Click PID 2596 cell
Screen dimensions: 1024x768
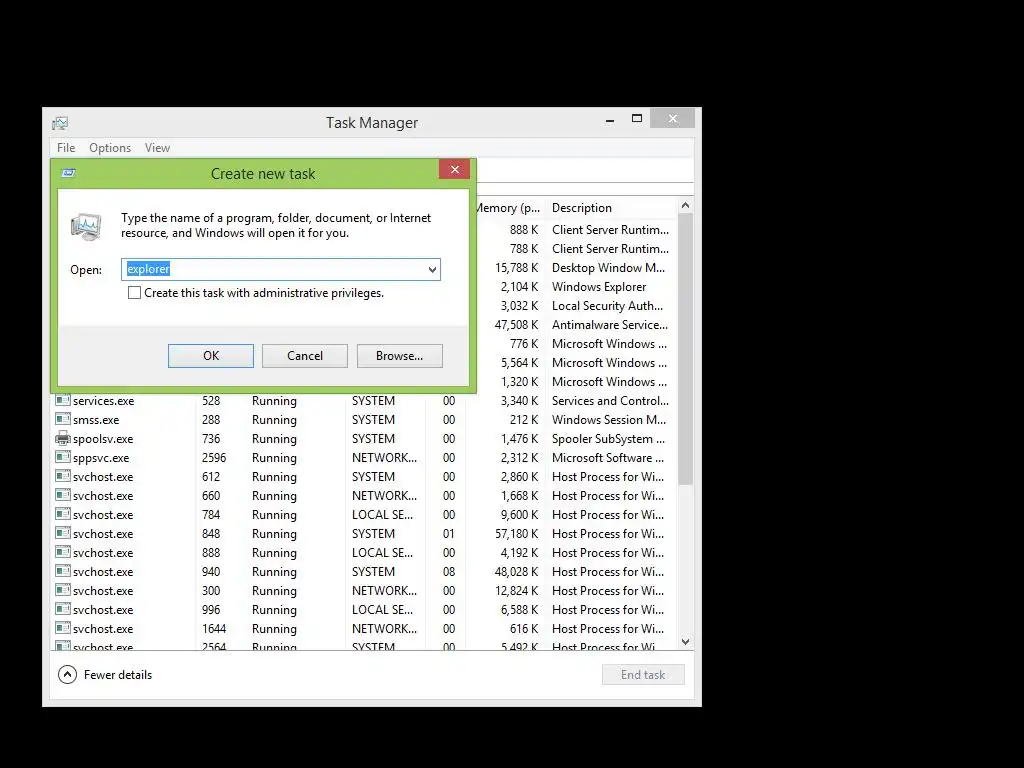pyautogui.click(x=214, y=458)
